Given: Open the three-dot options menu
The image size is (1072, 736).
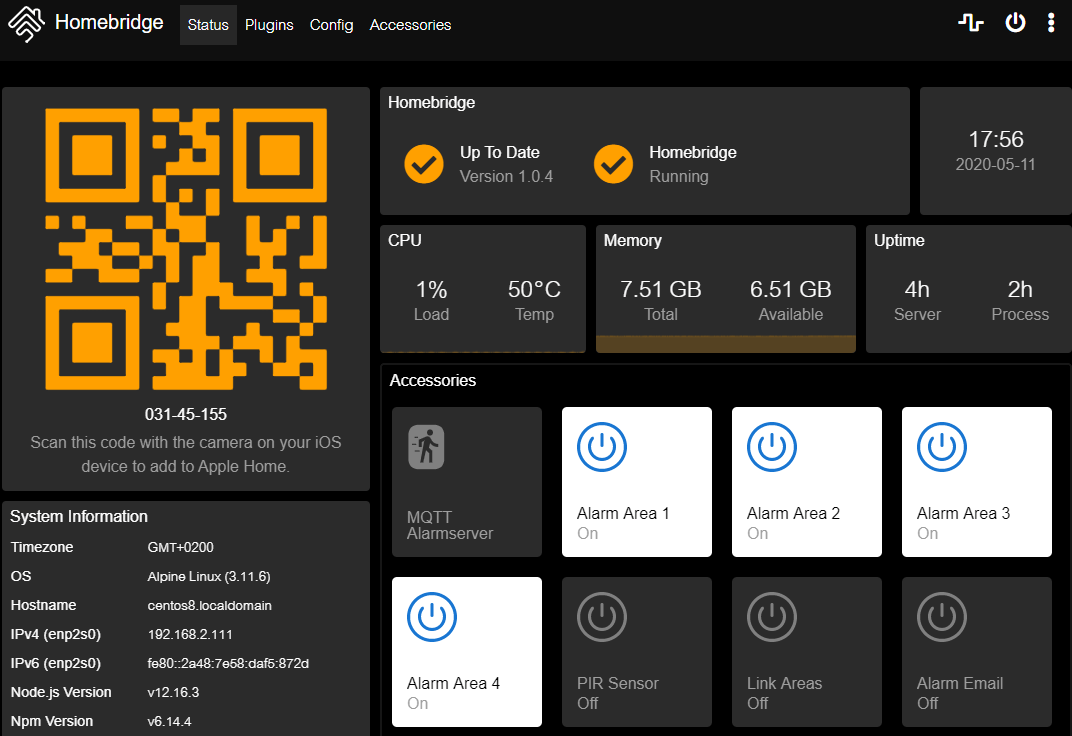Looking at the screenshot, I should coord(1051,23).
